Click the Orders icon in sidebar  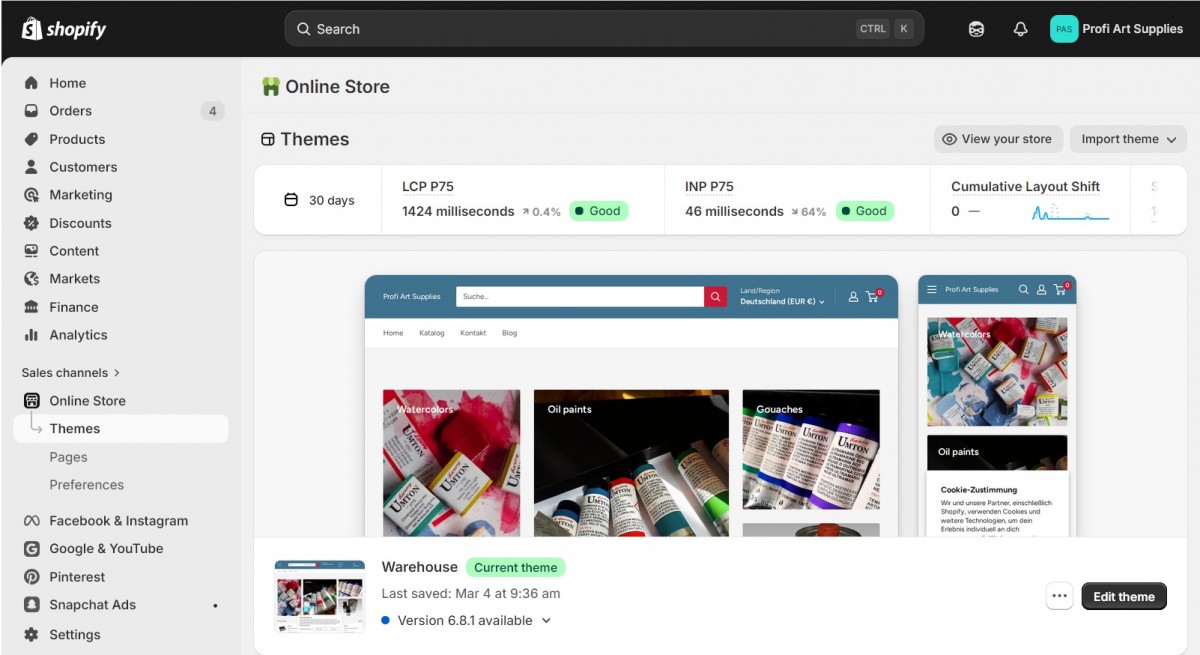point(31,111)
